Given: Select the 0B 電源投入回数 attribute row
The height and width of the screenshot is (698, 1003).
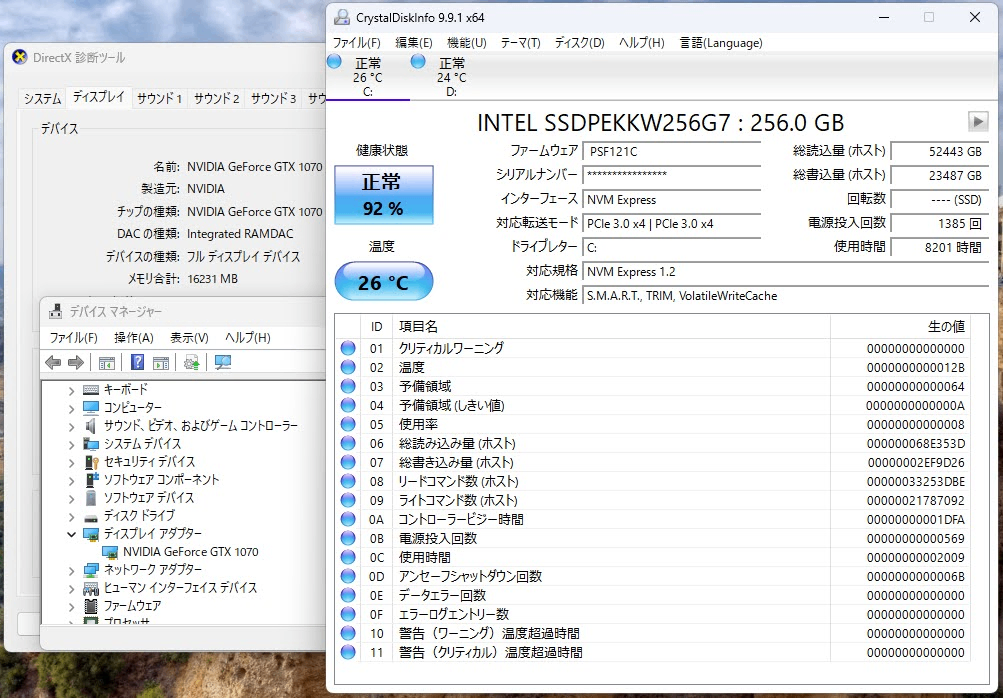Looking at the screenshot, I should (x=652, y=539).
